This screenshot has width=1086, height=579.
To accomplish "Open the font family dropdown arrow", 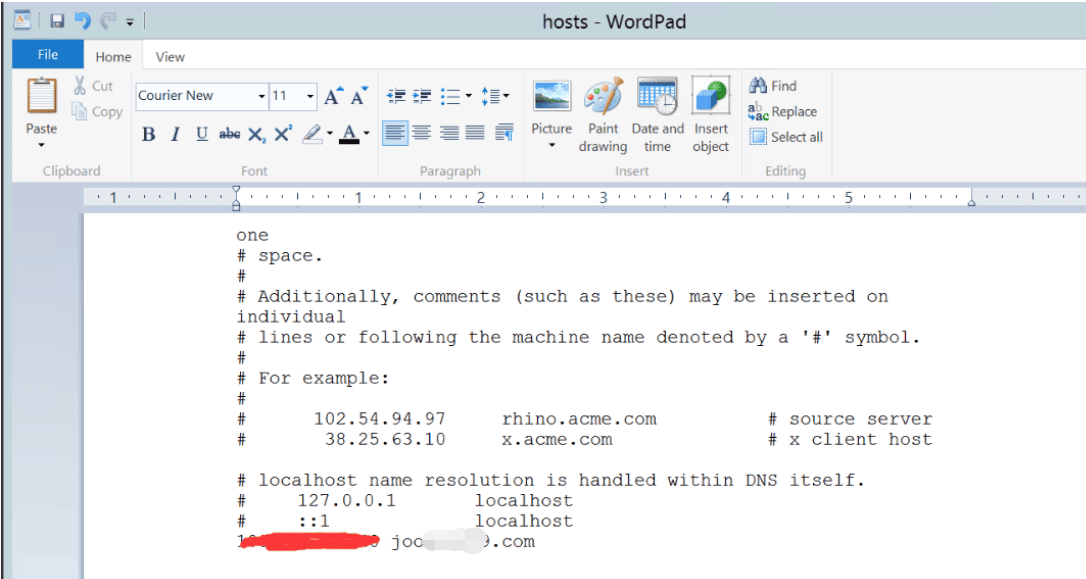I will point(262,96).
